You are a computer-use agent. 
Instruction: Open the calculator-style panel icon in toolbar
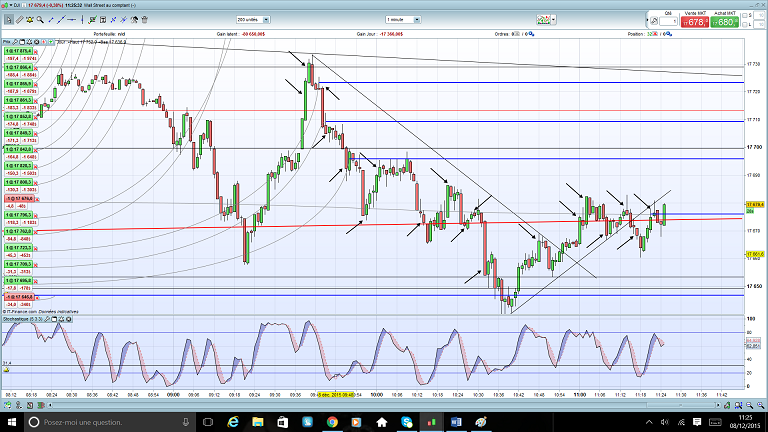pyautogui.click(x=103, y=20)
